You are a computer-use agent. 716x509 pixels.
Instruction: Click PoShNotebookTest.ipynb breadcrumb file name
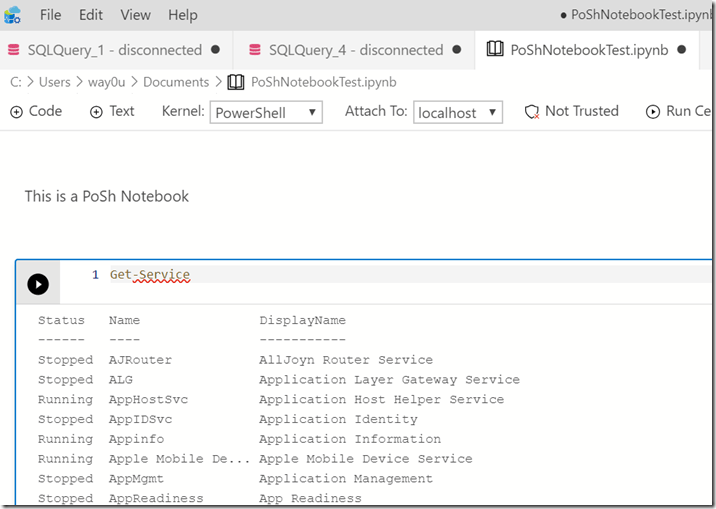pos(324,82)
